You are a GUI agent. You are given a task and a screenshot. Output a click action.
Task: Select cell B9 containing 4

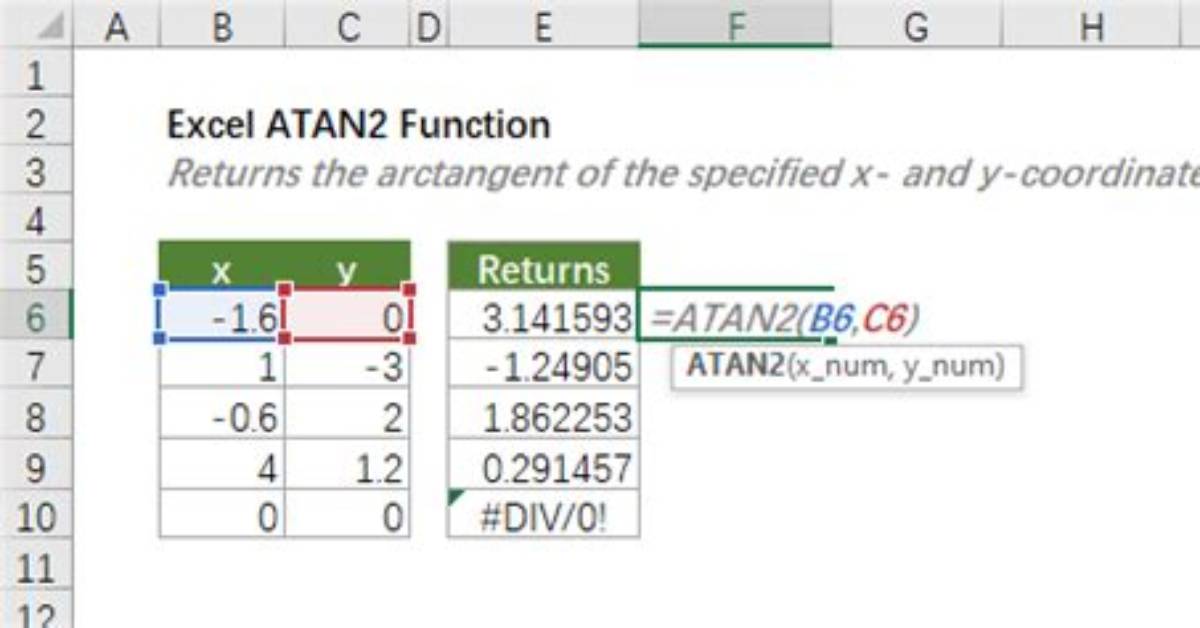coord(222,466)
